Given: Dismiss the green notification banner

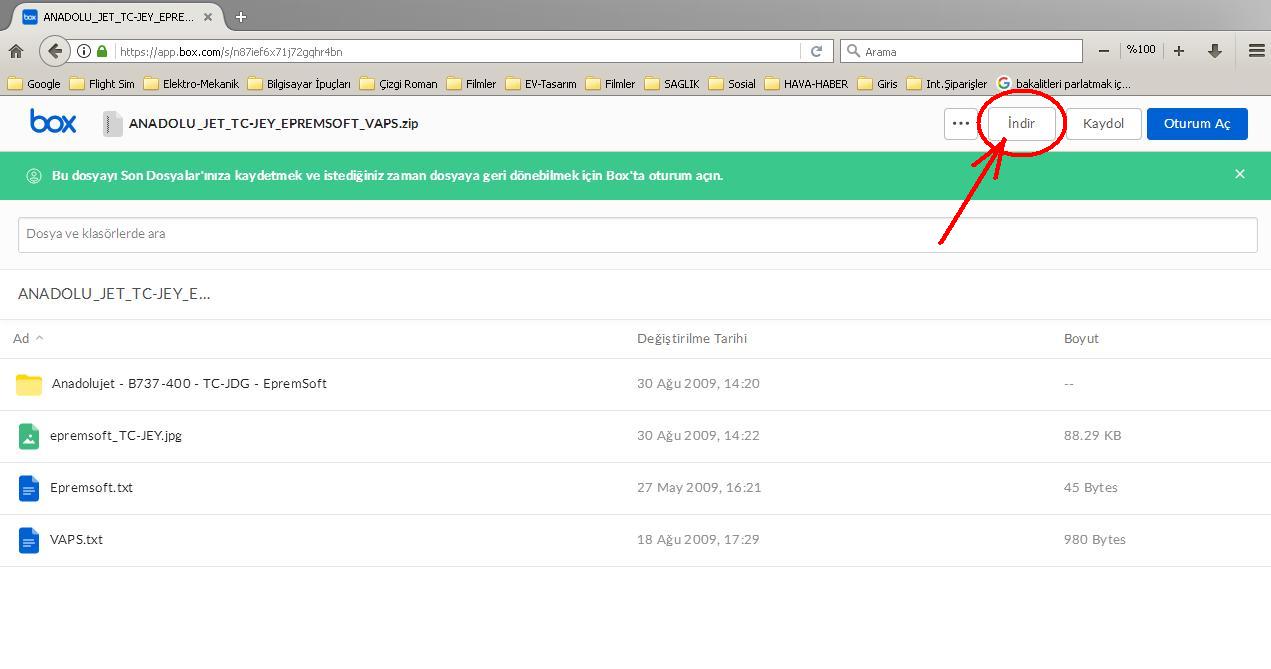Looking at the screenshot, I should pyautogui.click(x=1239, y=174).
